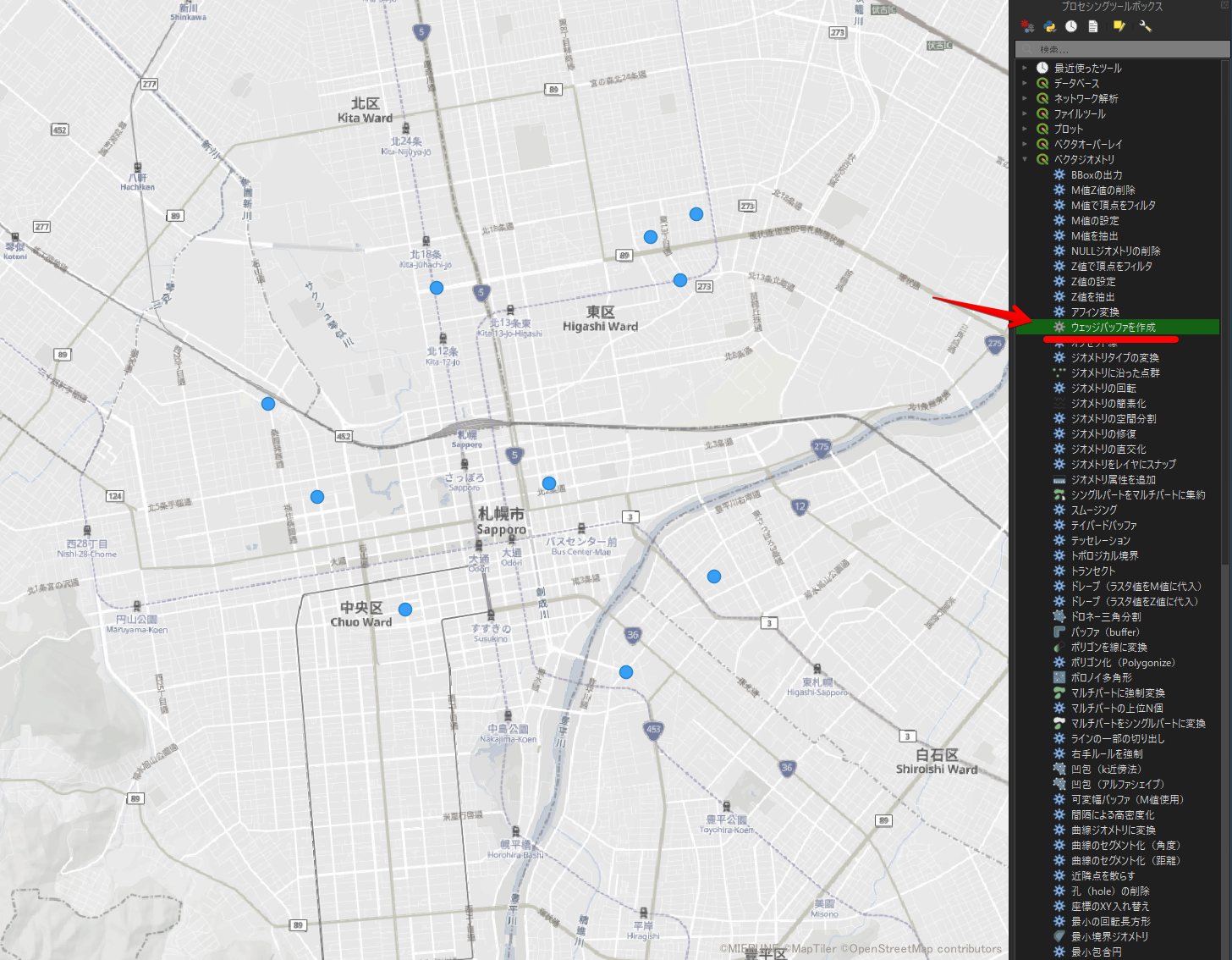This screenshot has height=960, width=1232.
Task: Toggle edit-in-place yellow pencil icon
Action: (1119, 26)
